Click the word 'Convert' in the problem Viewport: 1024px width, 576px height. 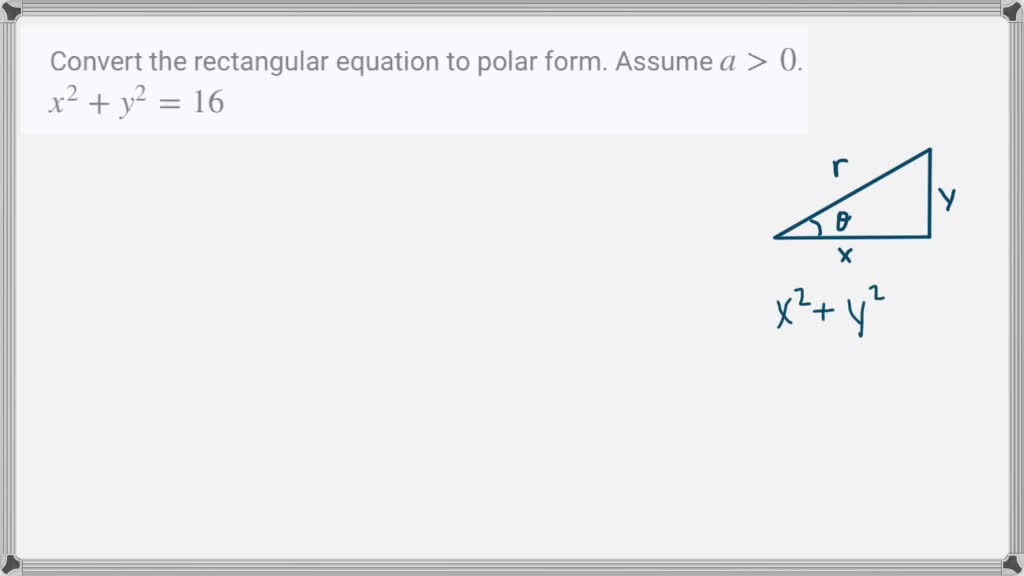pyautogui.click(x=88, y=62)
